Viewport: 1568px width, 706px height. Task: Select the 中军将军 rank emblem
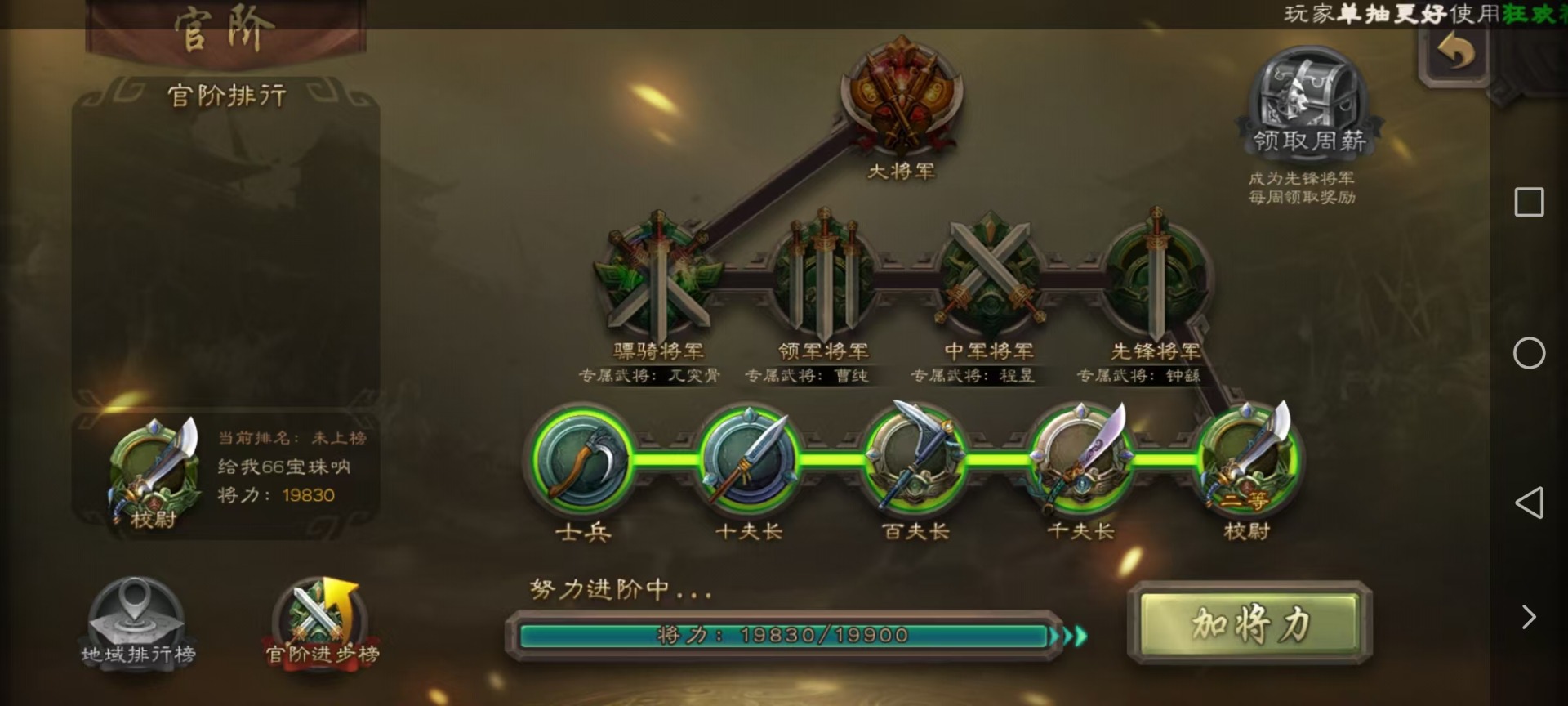pos(990,275)
